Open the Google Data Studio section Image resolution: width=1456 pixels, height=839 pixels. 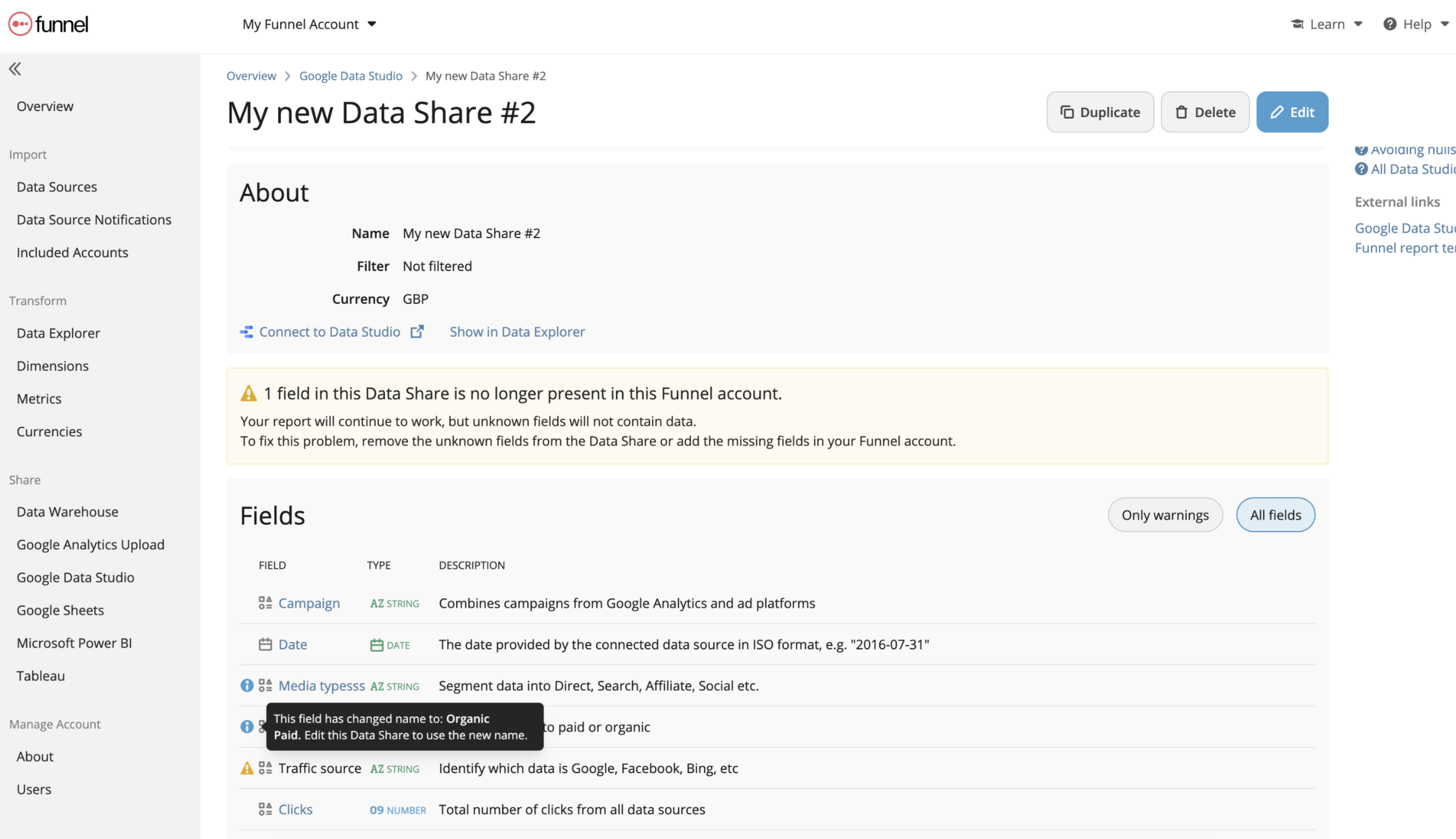(x=75, y=577)
